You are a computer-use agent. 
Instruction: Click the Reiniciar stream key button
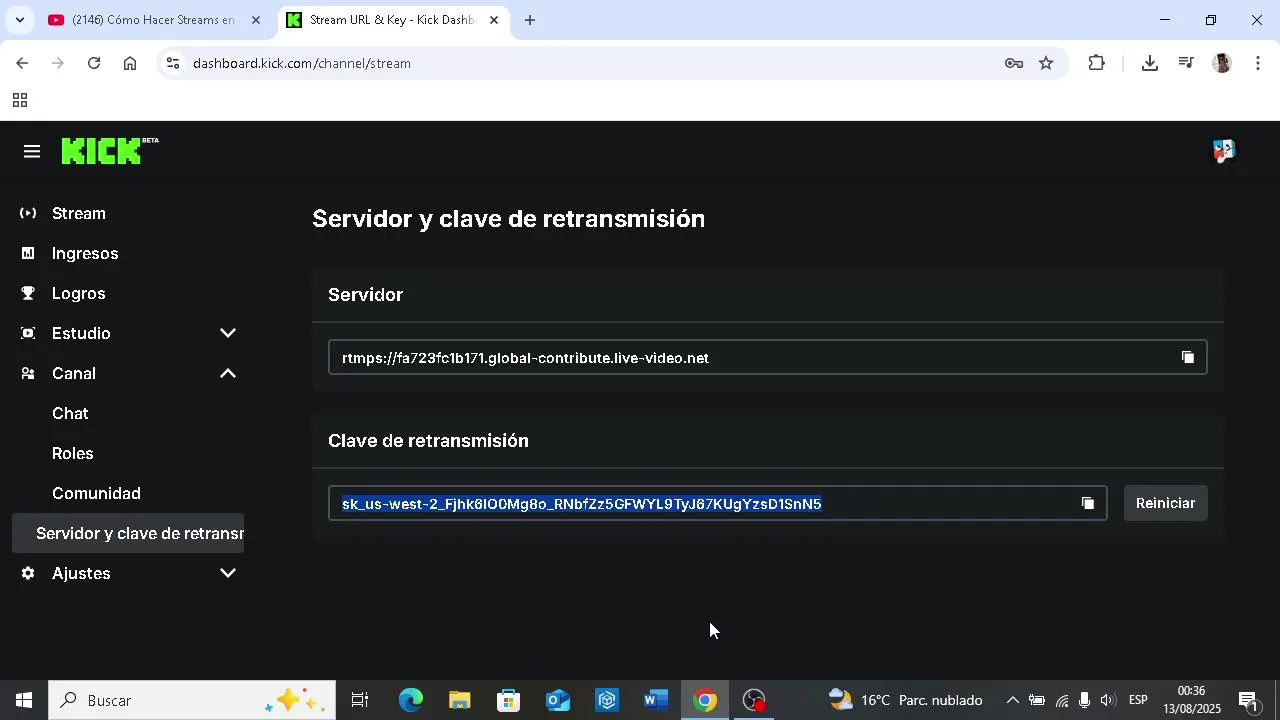tap(1166, 503)
